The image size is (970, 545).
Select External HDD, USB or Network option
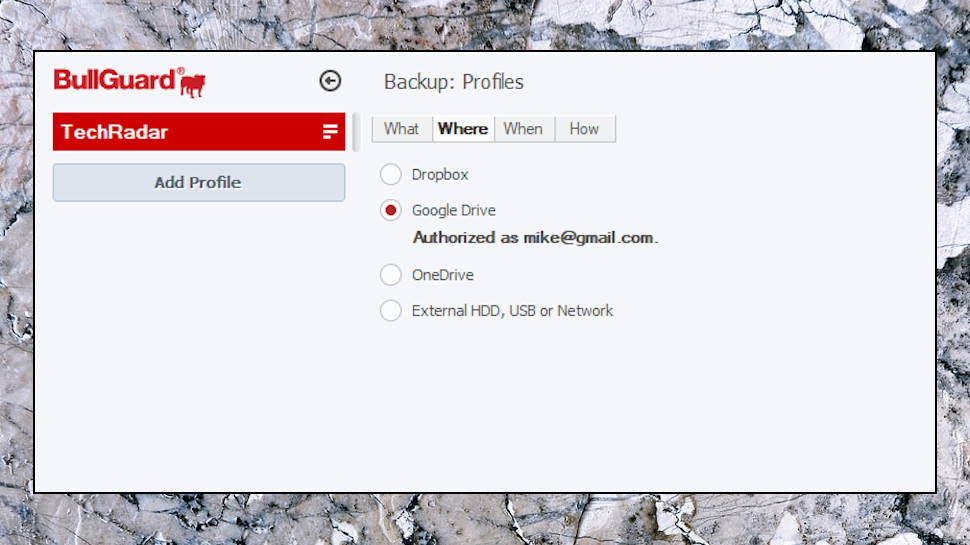(x=390, y=311)
